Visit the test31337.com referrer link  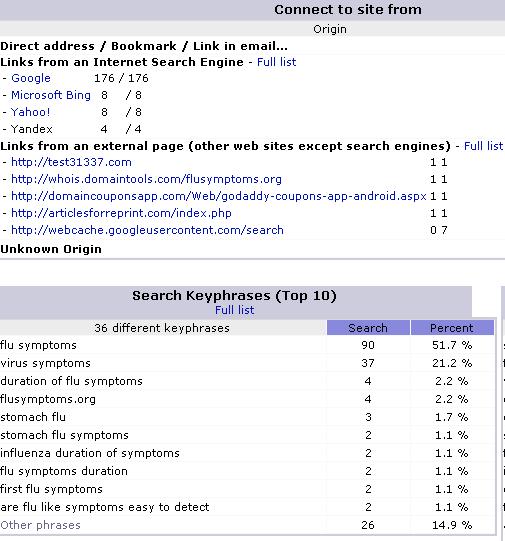[x=71, y=163]
